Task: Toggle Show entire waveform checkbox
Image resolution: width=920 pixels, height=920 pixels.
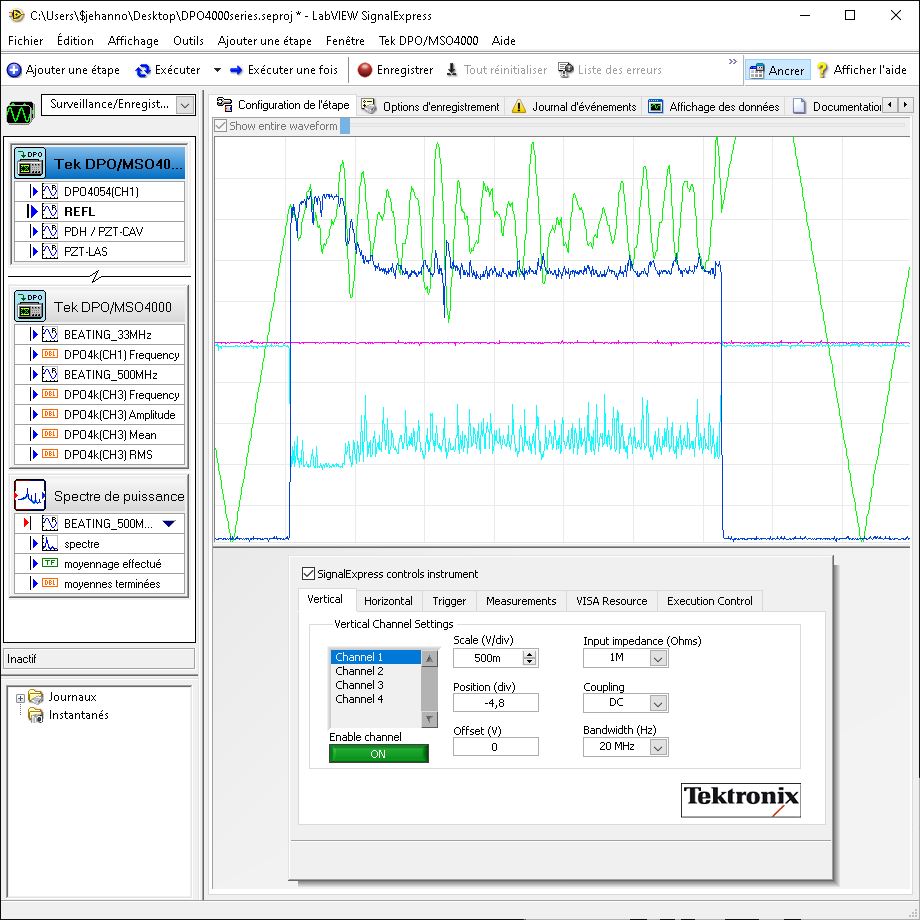Action: click(x=221, y=126)
